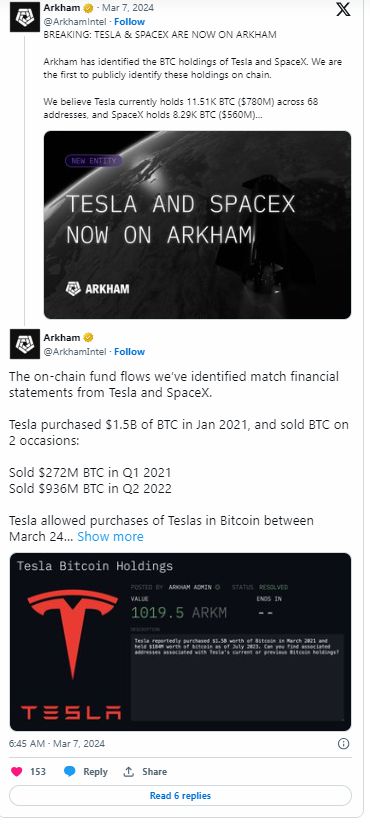Open the Tesla and SpaceX banner image
370x828 pixels.
click(197, 225)
